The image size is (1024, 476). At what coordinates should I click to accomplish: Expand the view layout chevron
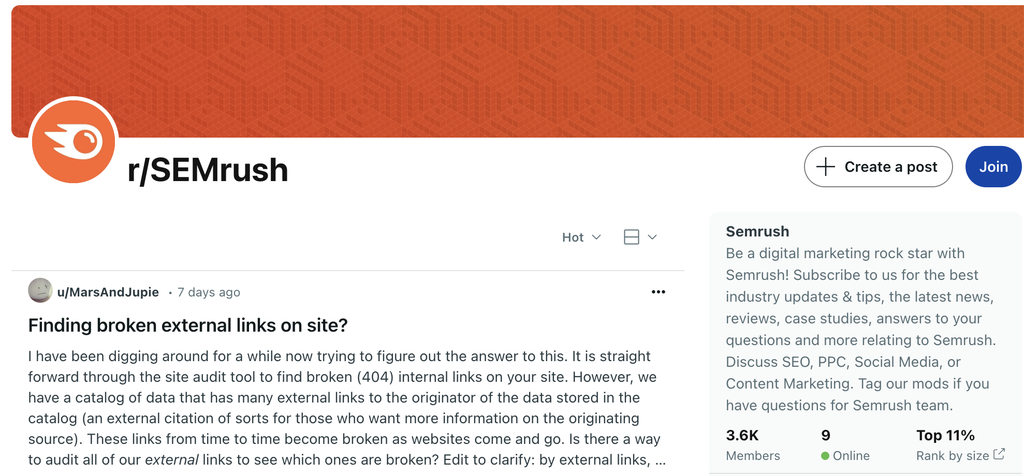pos(653,237)
